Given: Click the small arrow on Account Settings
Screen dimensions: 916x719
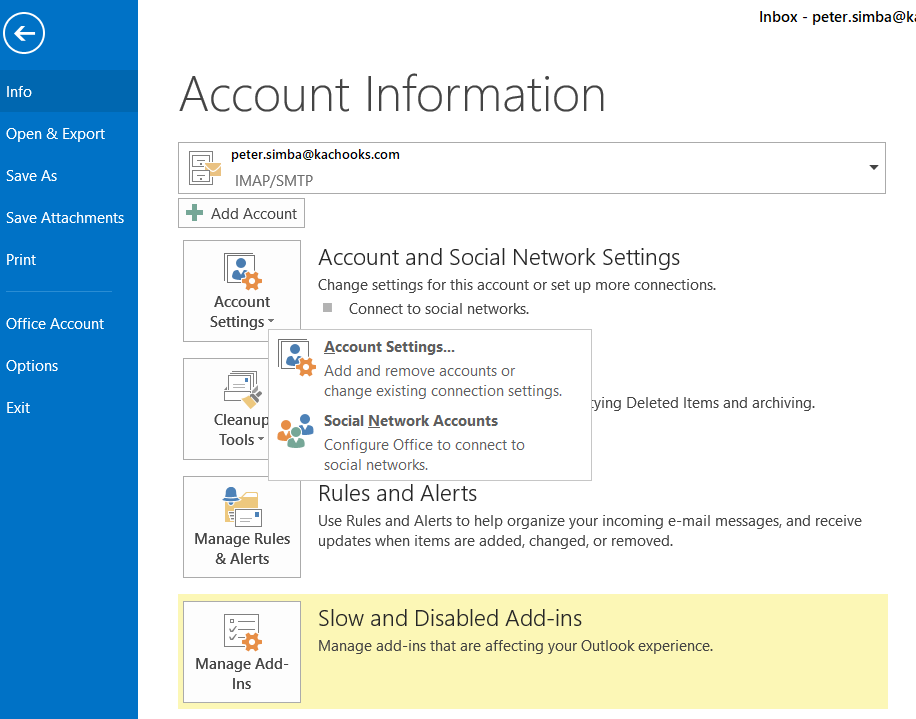Looking at the screenshot, I should pyautogui.click(x=270, y=321).
